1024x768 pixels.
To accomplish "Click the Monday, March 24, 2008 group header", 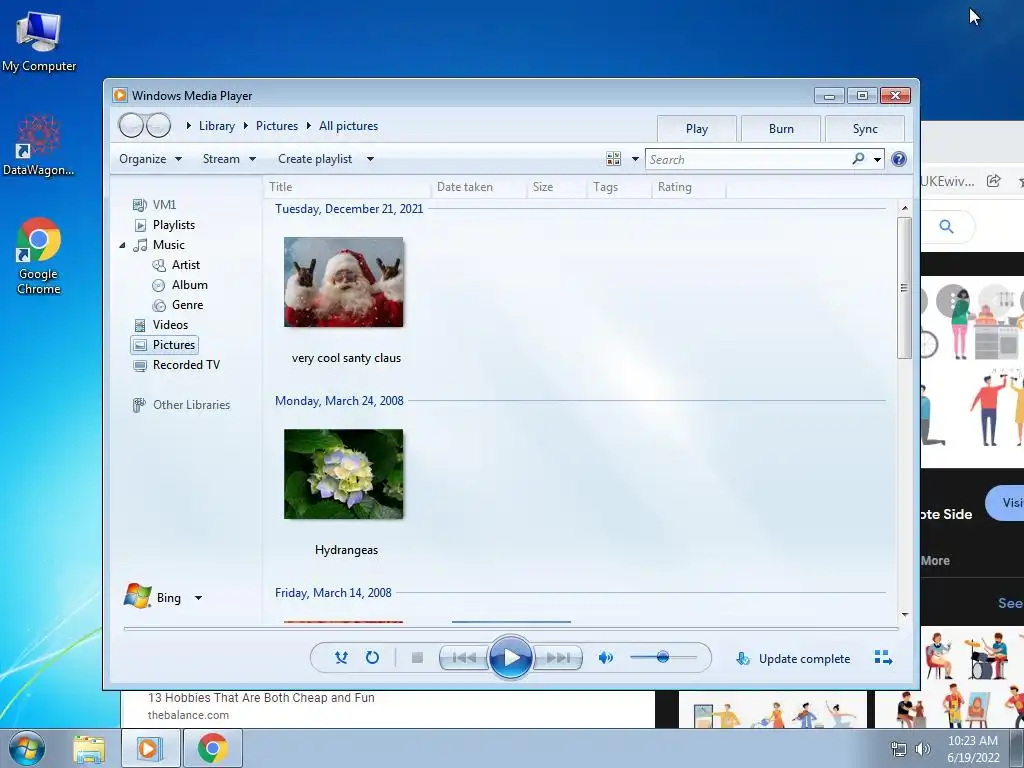I will coord(339,401).
